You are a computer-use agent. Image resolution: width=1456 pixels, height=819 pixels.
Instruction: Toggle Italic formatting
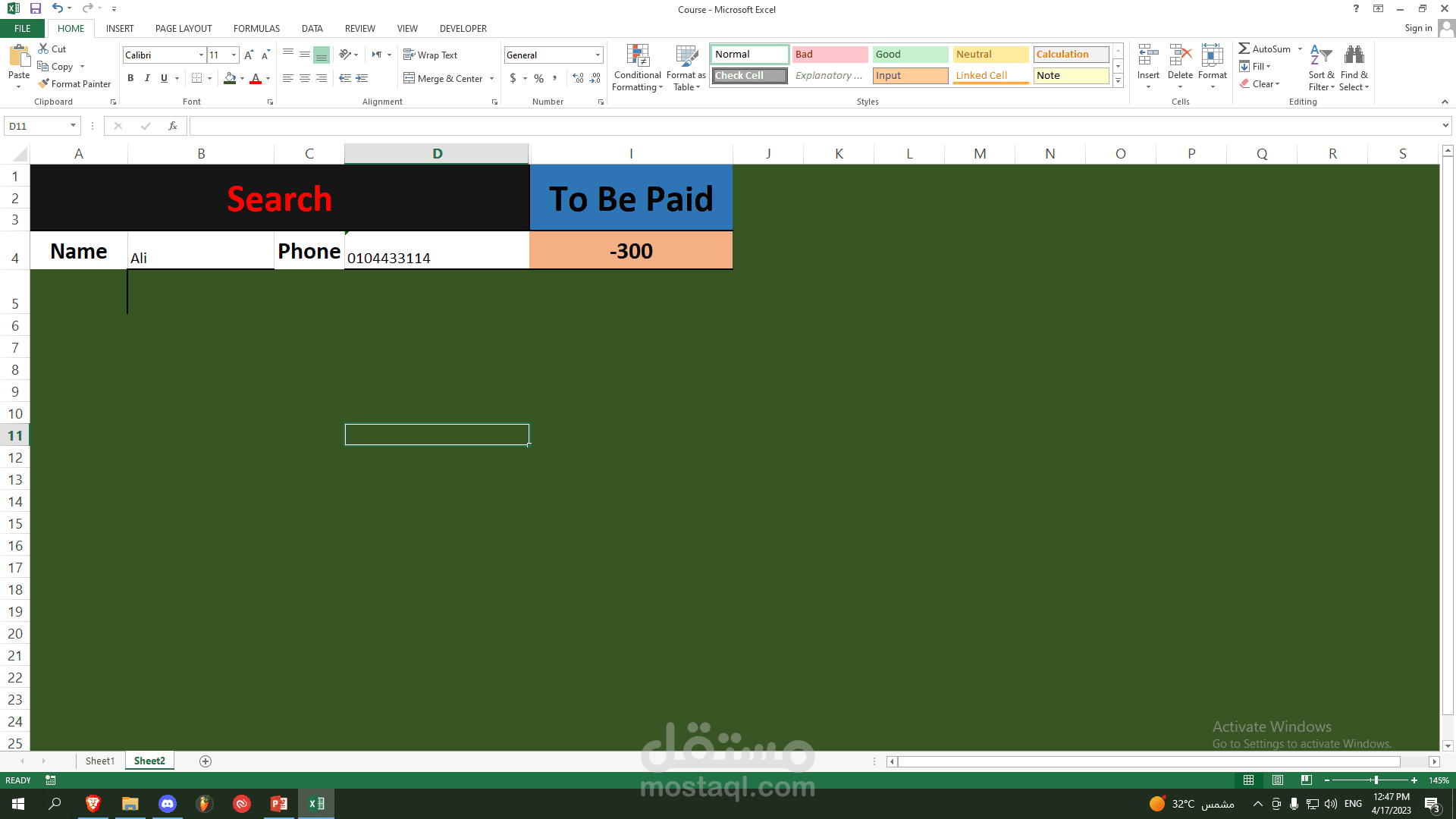(x=147, y=78)
